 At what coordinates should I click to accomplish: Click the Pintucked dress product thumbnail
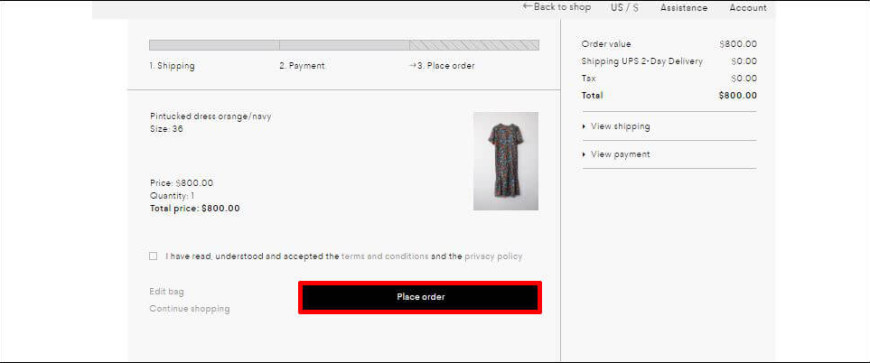(505, 161)
